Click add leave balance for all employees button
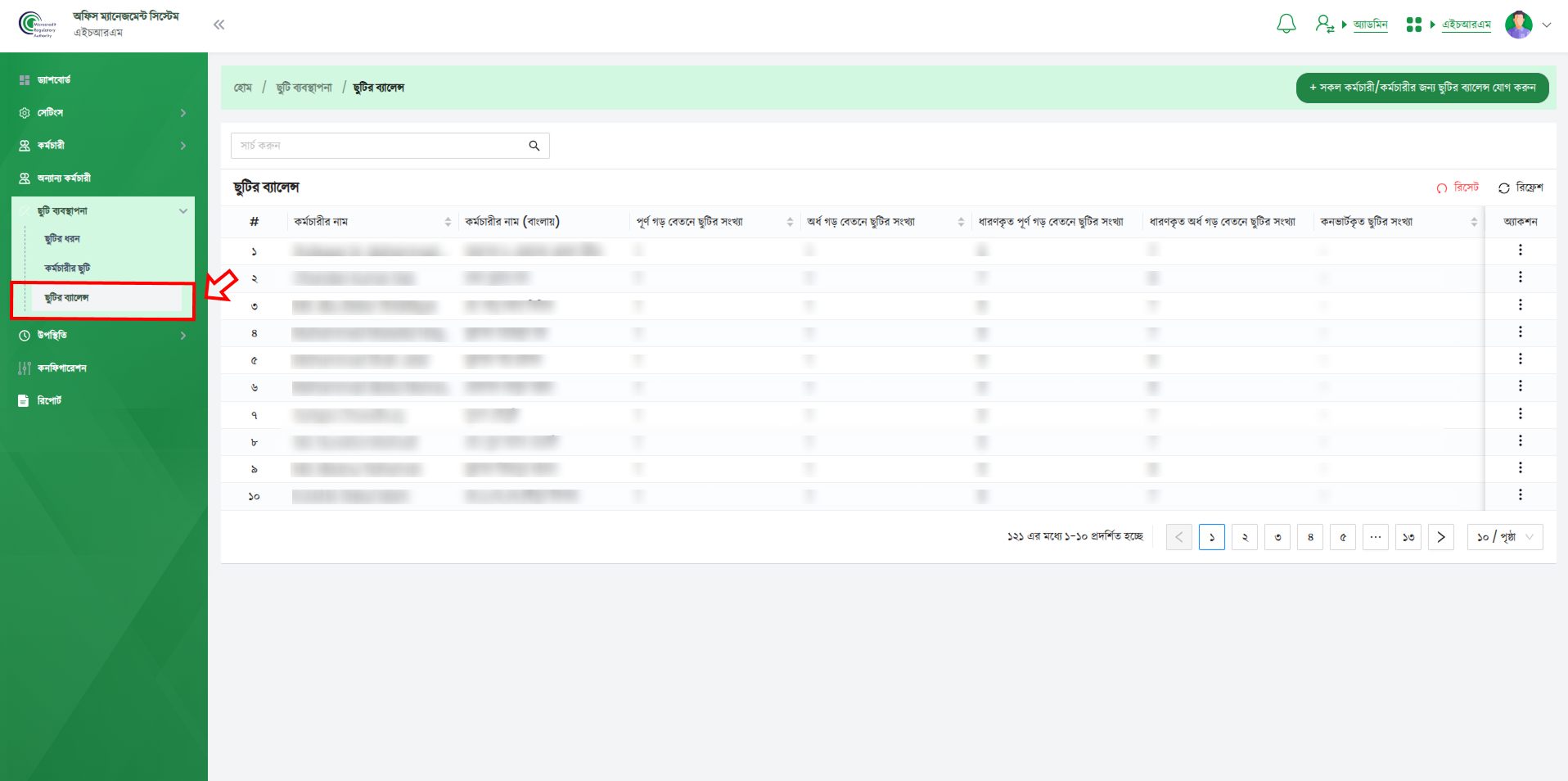Screen dimensions: 1568x781 1422,88
